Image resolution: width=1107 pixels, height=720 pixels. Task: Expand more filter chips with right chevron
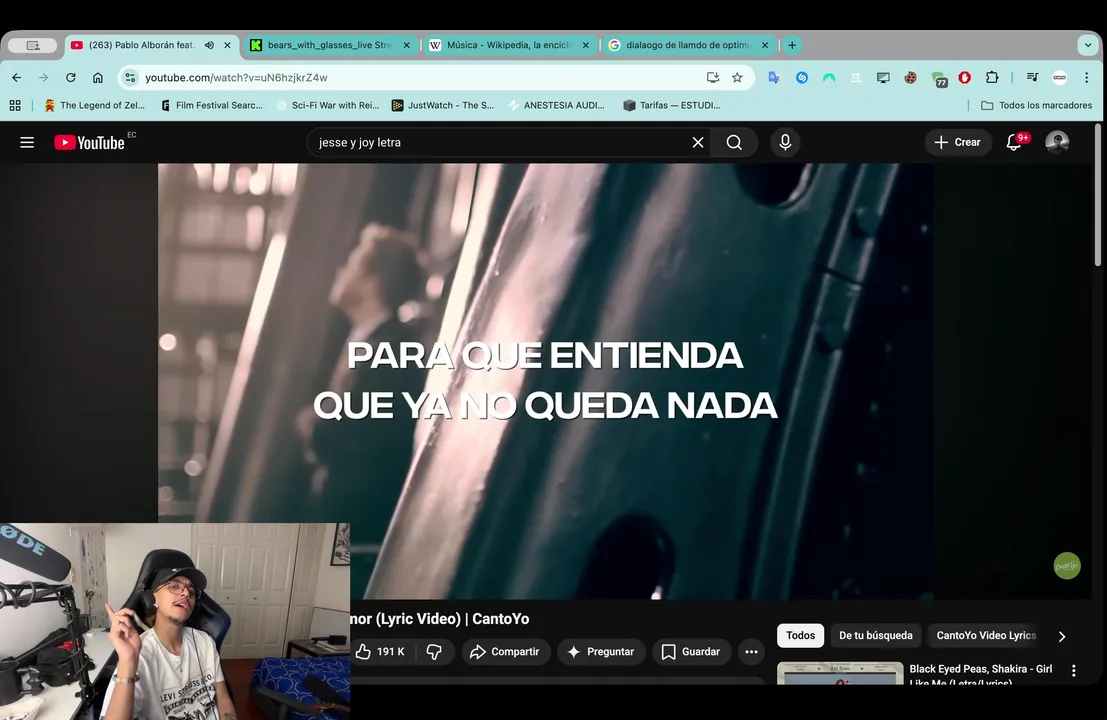click(1062, 636)
